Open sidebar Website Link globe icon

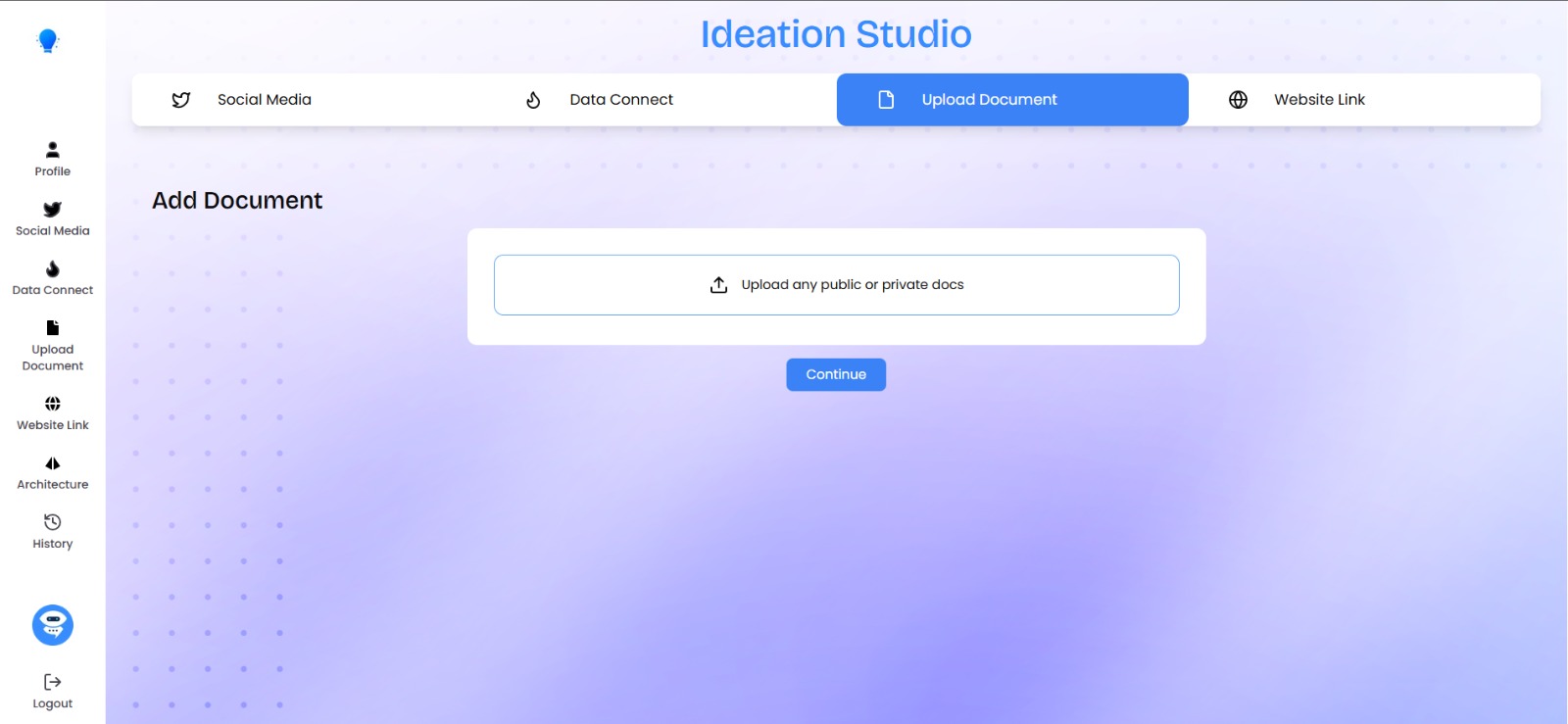click(x=53, y=404)
